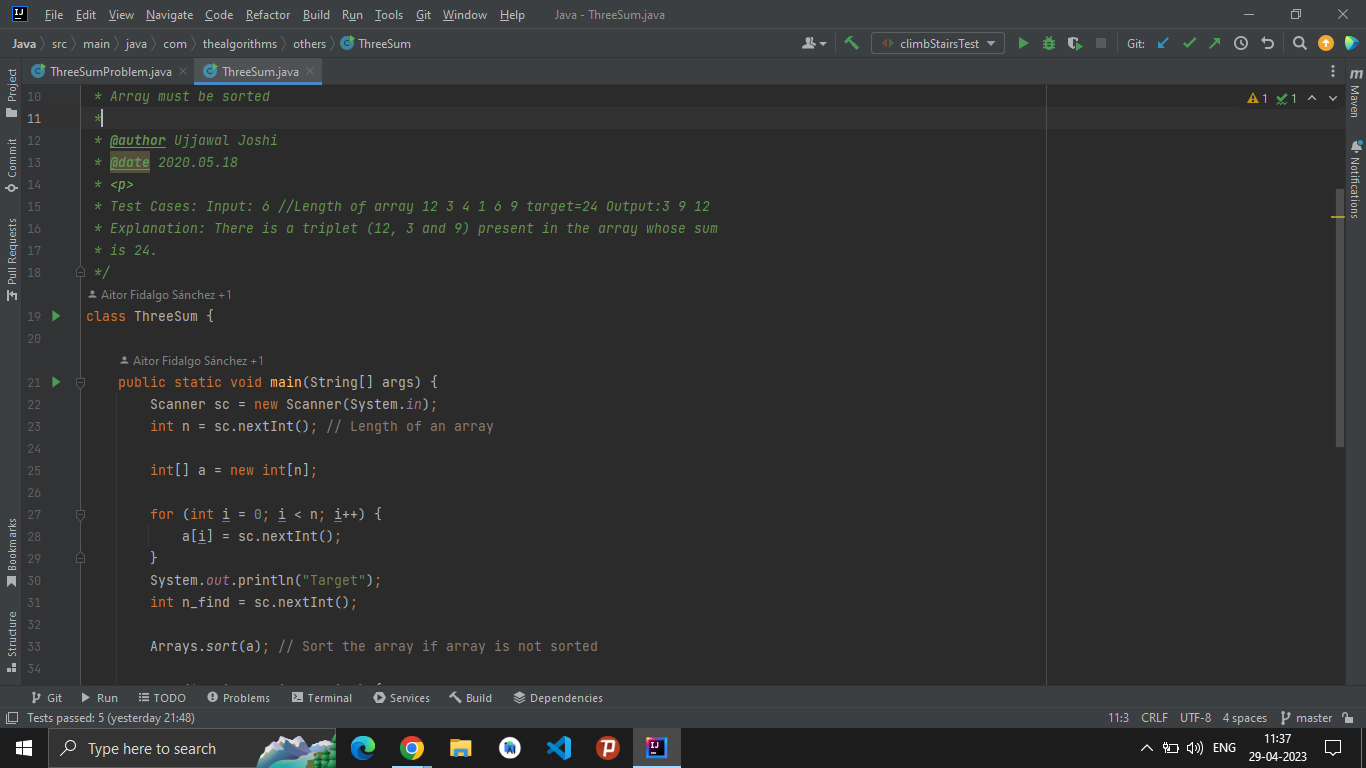Open the Terminal tool window
Screen dimensions: 1366x768
[322, 698]
